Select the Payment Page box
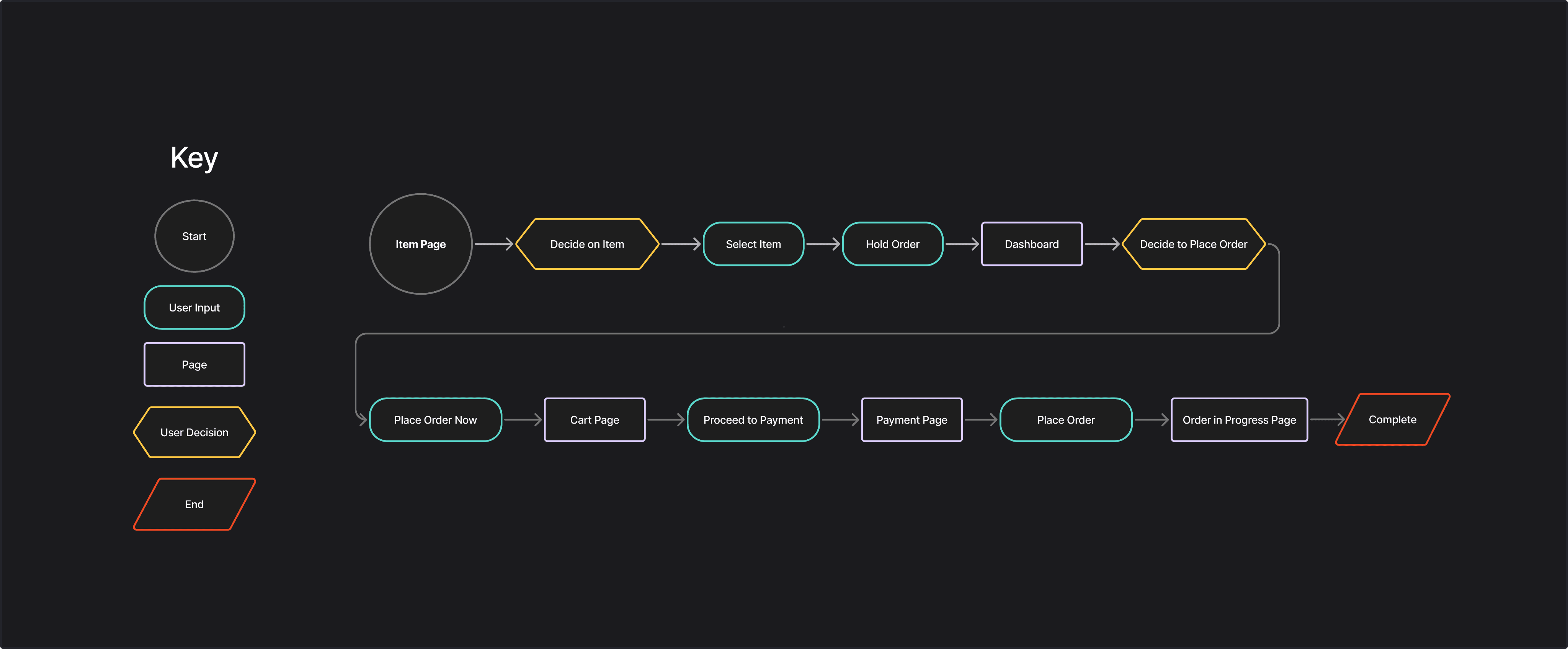The image size is (1568, 649). coord(911,420)
